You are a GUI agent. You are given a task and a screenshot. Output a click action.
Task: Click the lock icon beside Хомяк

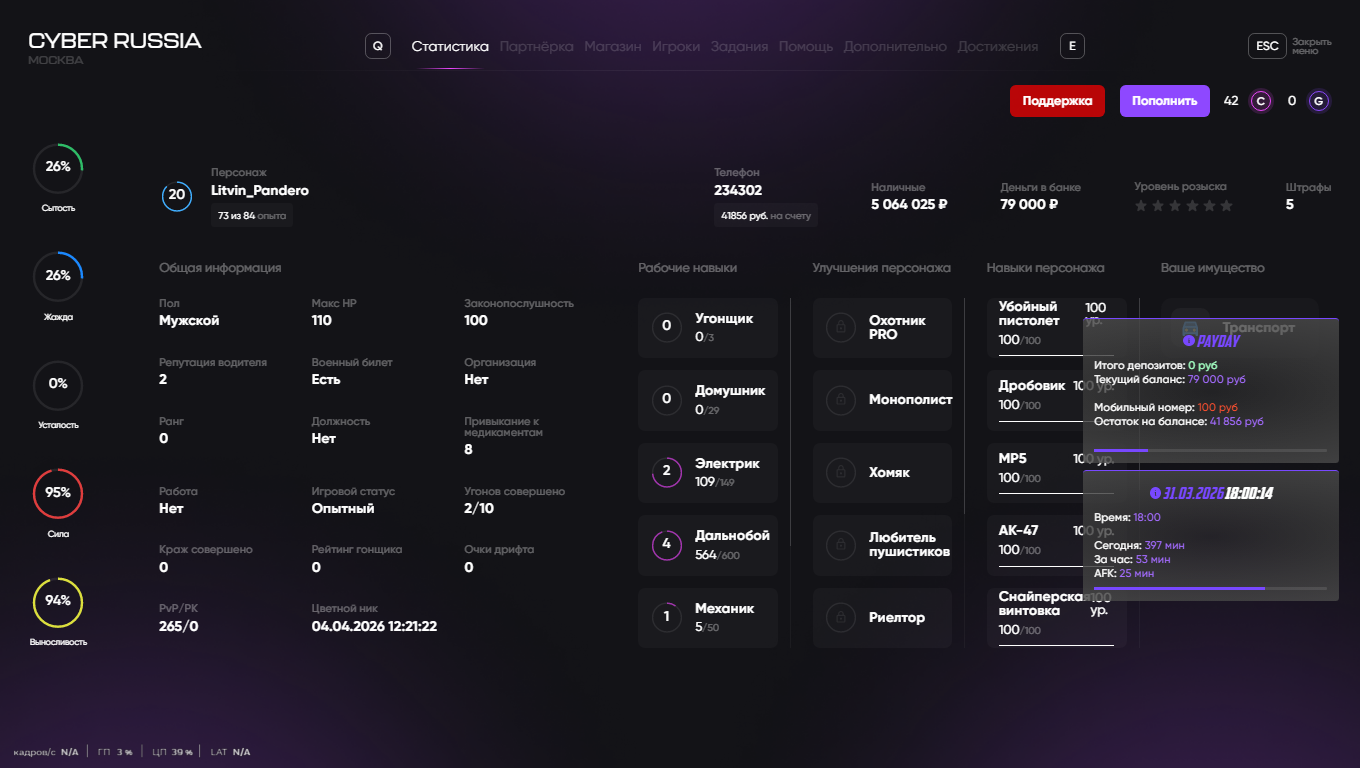[x=841, y=472]
